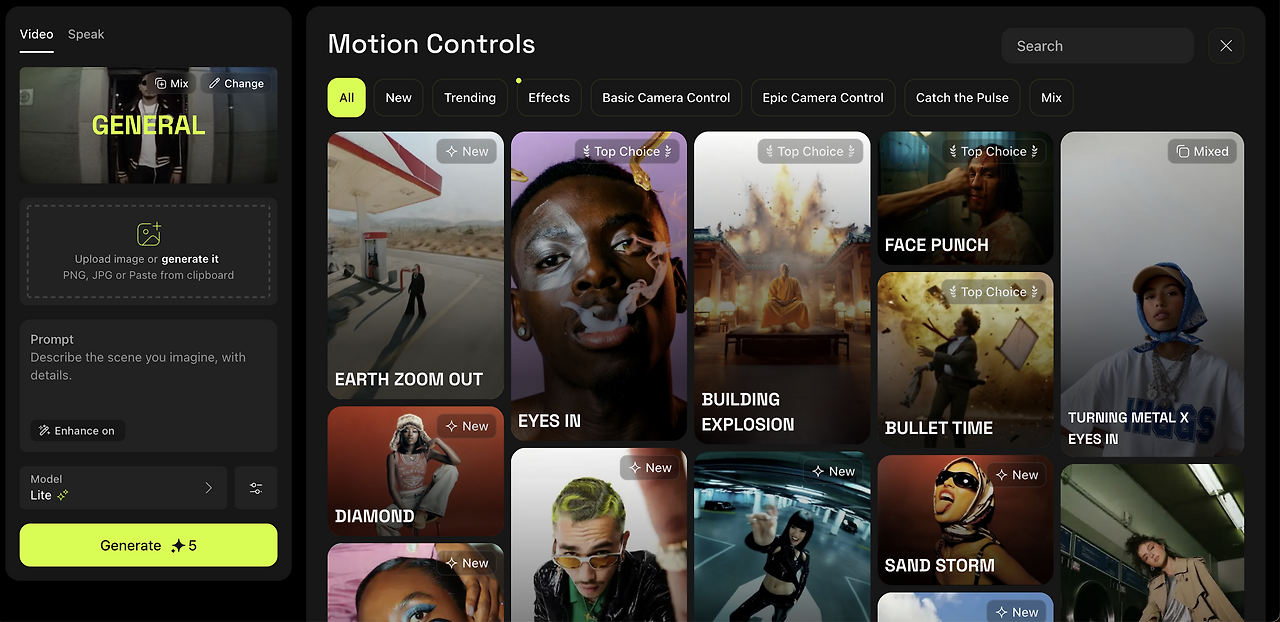Select the All filter chip

346,98
